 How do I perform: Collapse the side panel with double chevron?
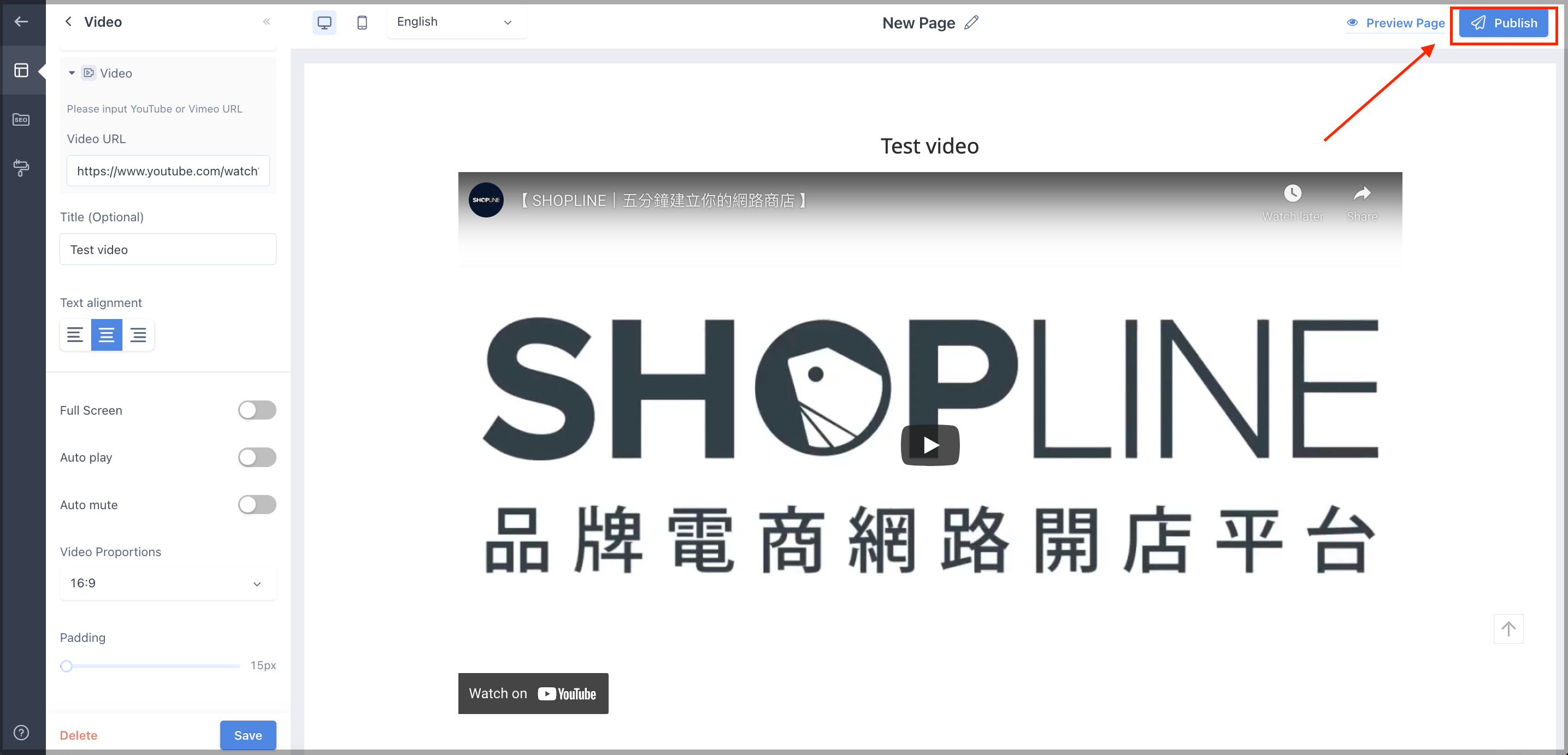[266, 22]
